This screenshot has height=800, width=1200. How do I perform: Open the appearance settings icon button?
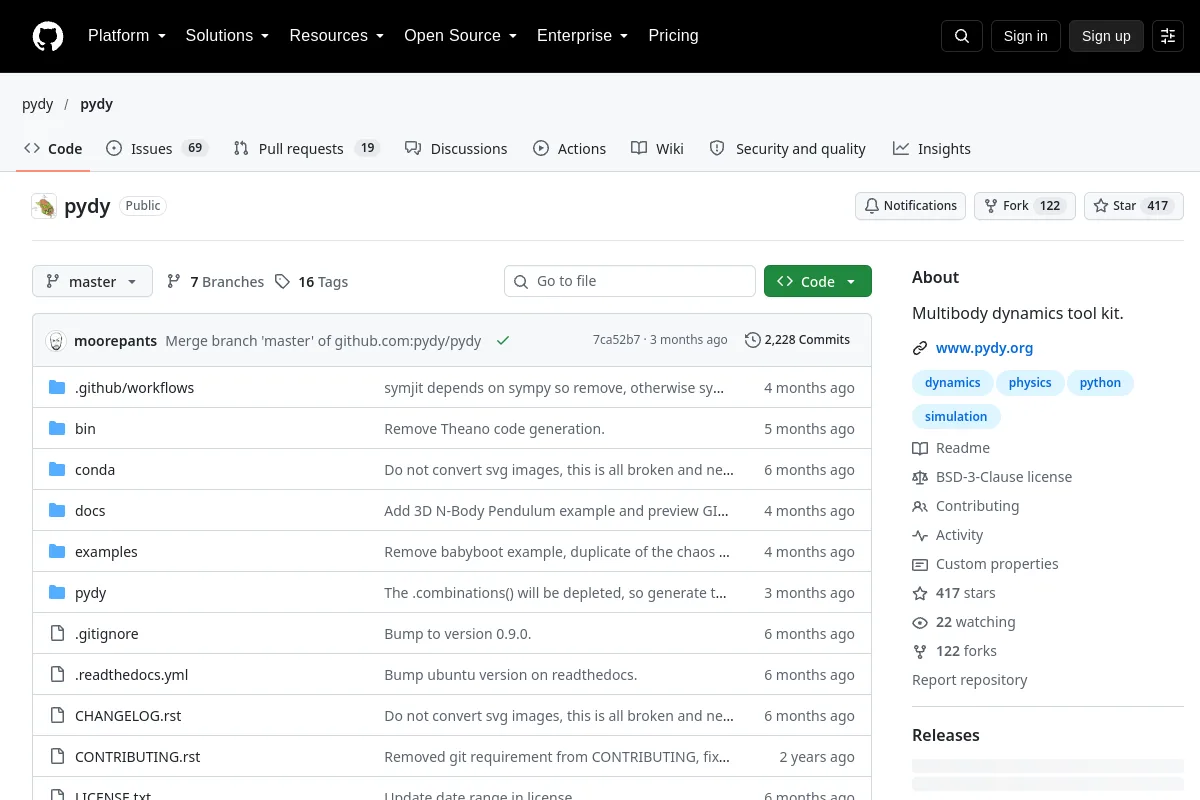[x=1168, y=36]
